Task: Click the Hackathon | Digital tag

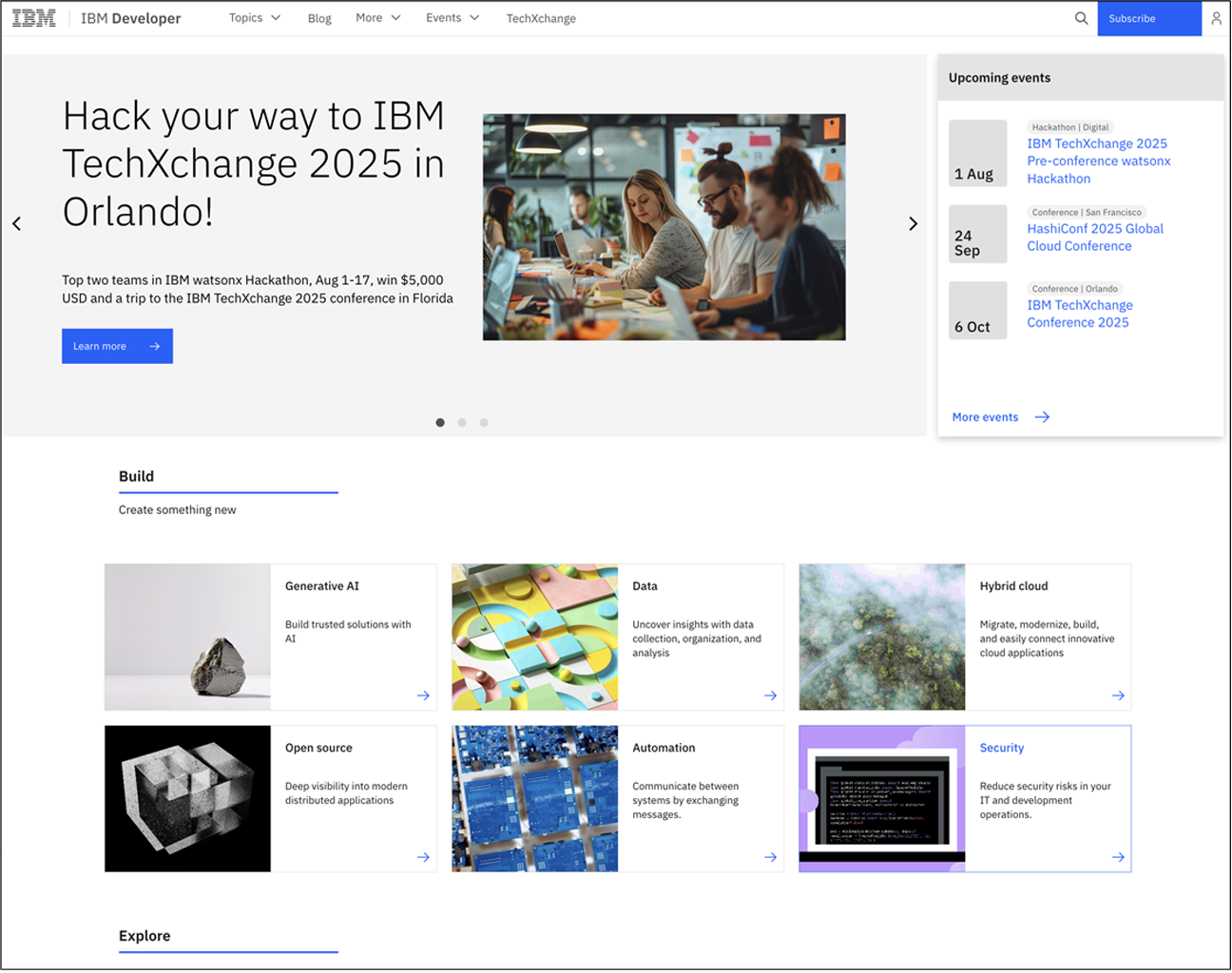Action: tap(1070, 127)
